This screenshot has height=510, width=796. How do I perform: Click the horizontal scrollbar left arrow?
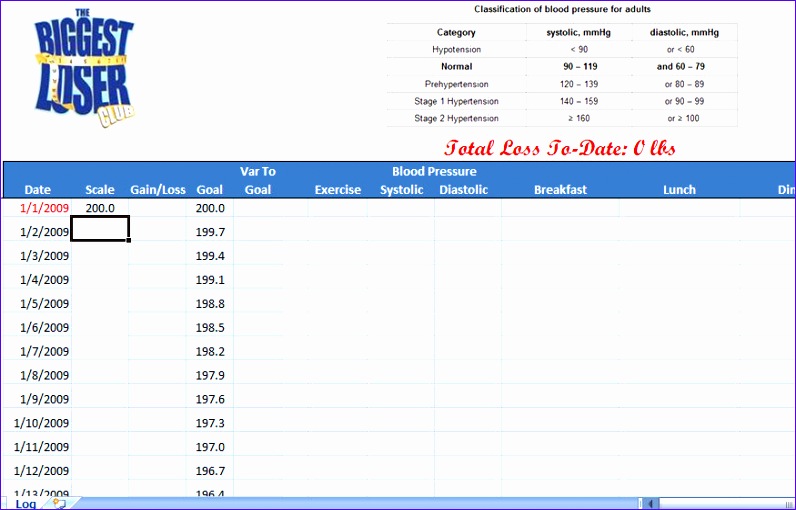pos(650,504)
